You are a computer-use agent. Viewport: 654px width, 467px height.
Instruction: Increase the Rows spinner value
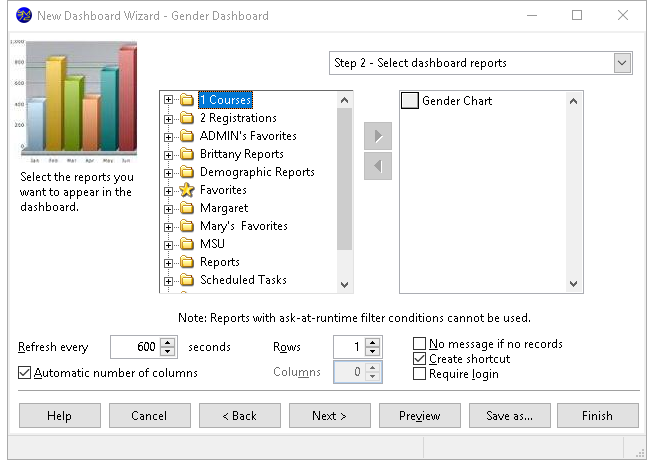point(372,342)
